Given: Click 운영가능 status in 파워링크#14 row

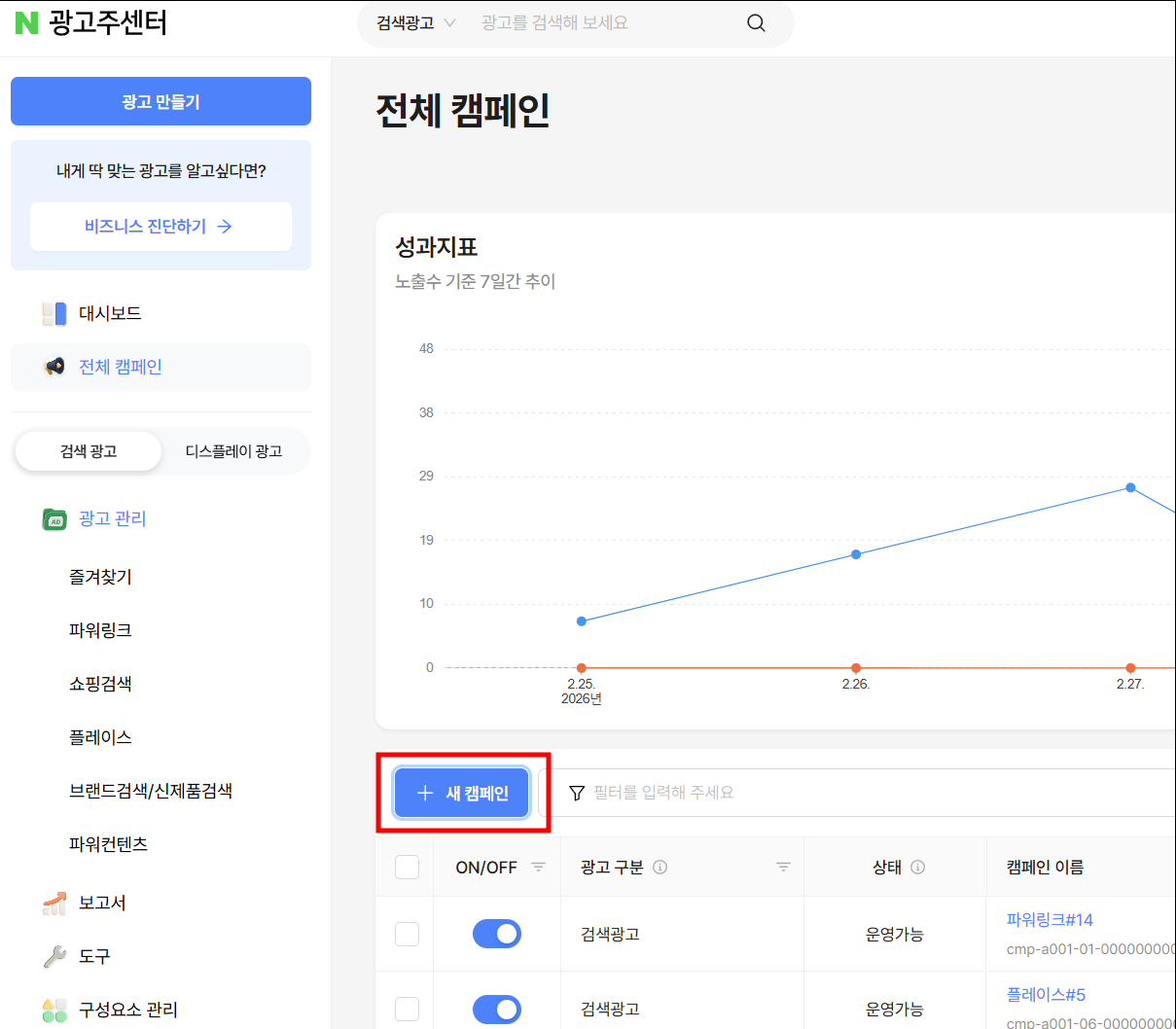Looking at the screenshot, I should [x=895, y=935].
